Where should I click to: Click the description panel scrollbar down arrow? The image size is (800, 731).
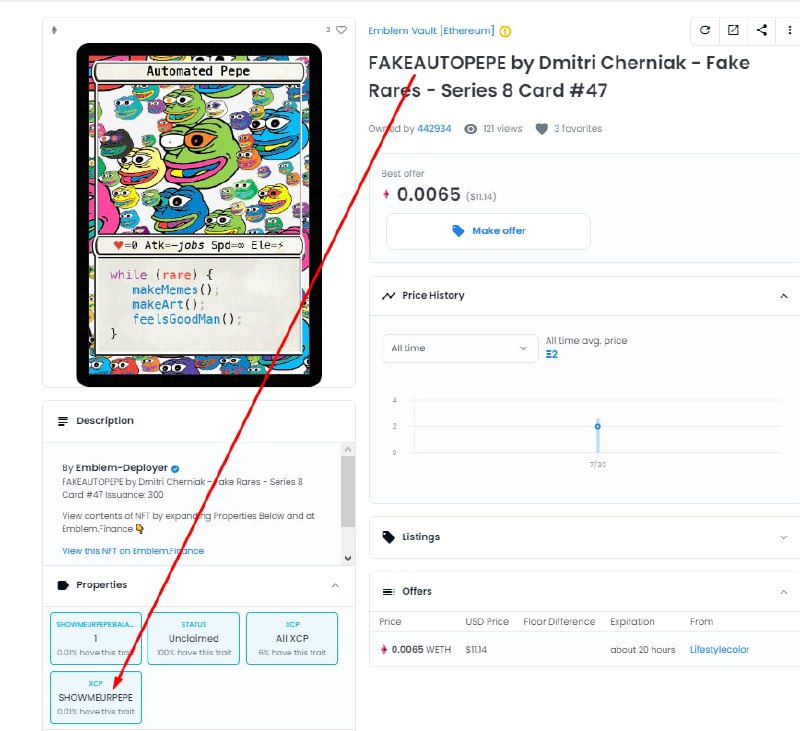[x=348, y=558]
